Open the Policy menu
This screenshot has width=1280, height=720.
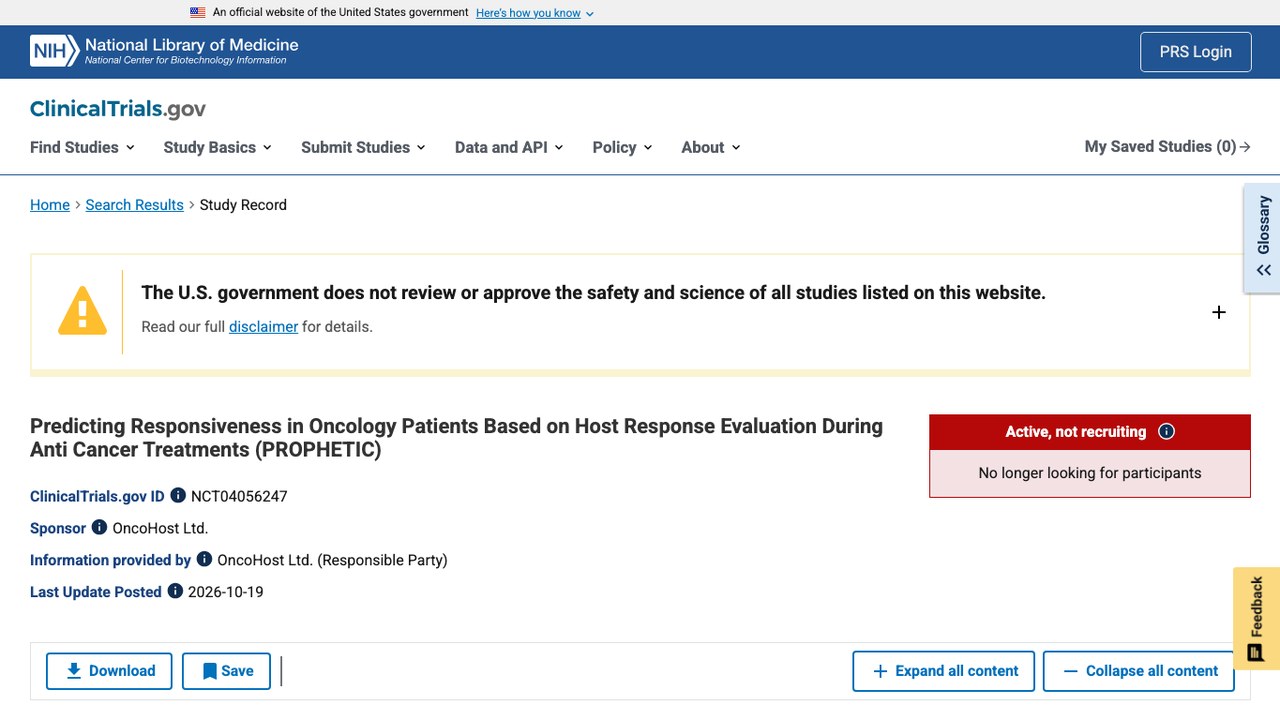pos(622,147)
